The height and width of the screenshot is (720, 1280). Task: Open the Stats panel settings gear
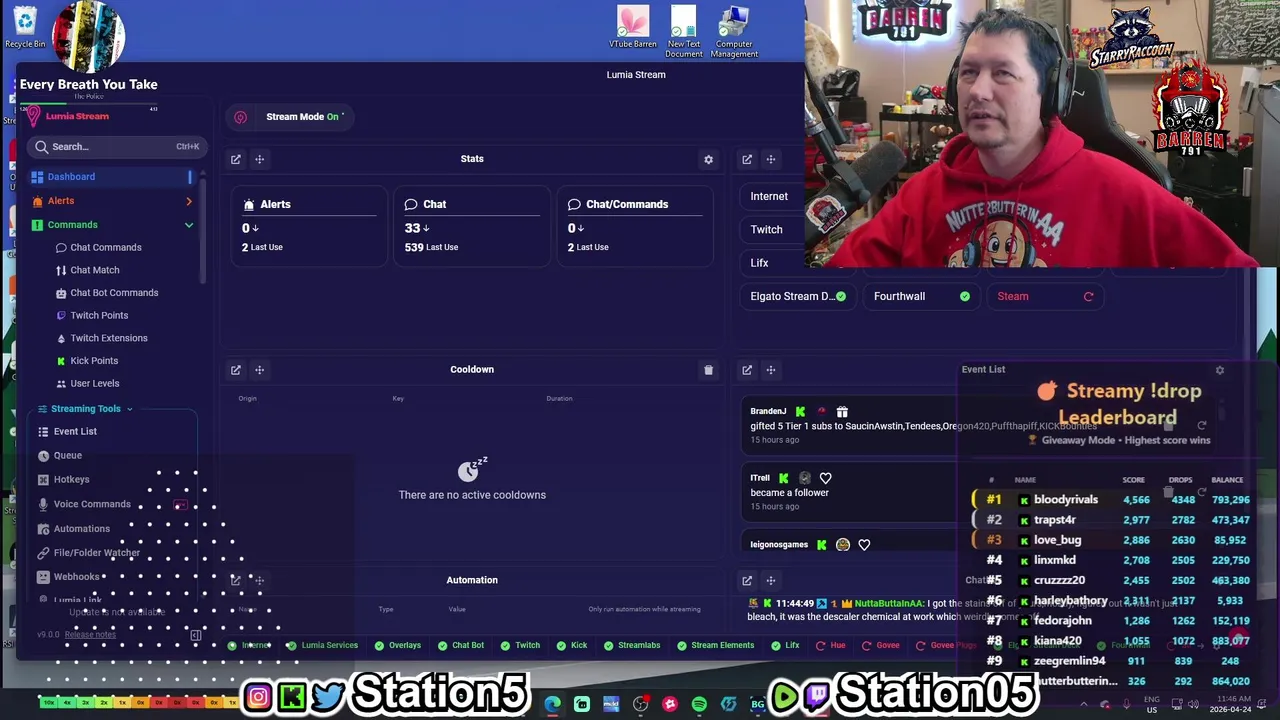coord(708,159)
